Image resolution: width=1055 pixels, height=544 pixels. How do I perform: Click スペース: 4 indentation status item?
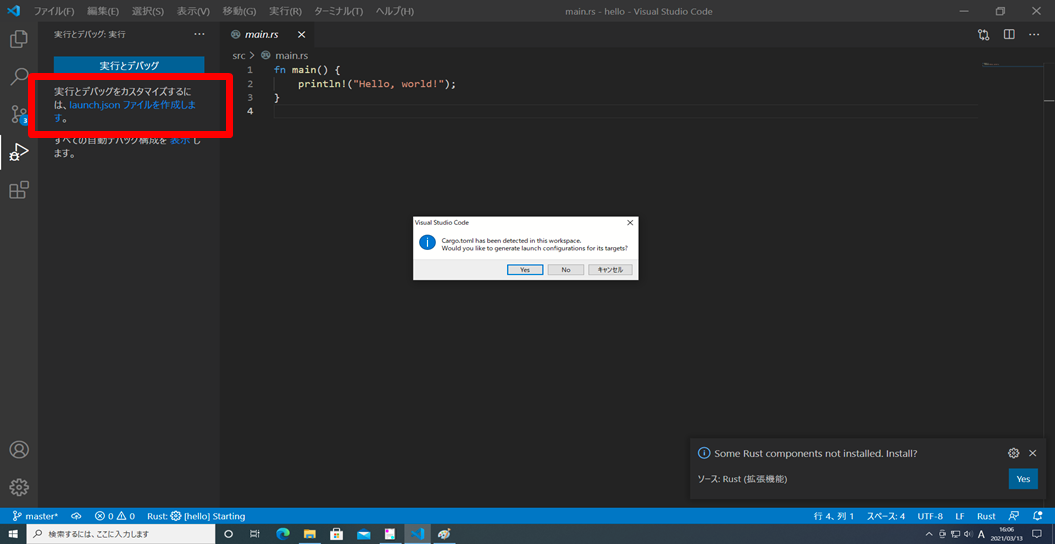tap(885, 516)
